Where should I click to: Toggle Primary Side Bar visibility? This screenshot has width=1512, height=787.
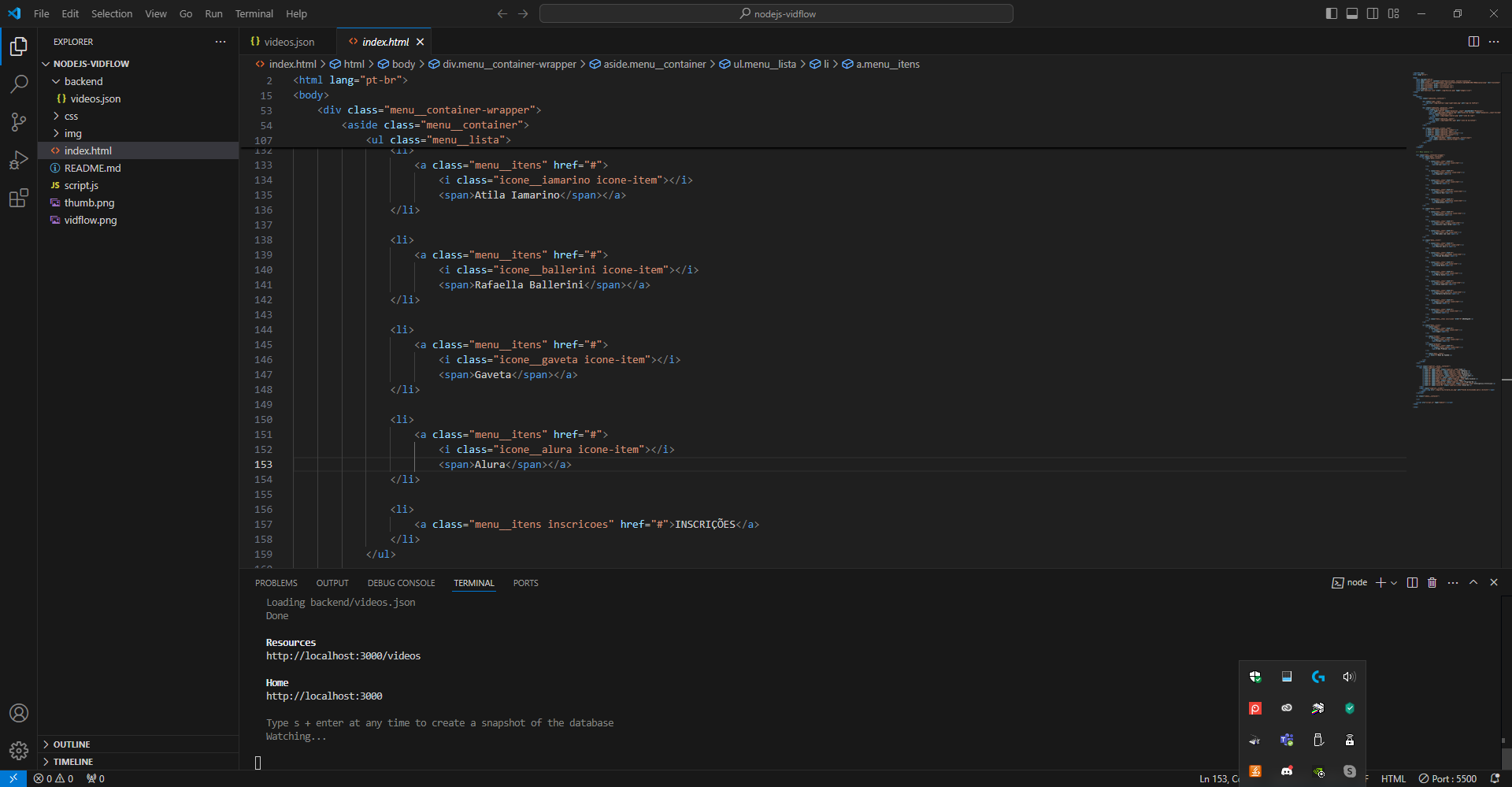1332,13
